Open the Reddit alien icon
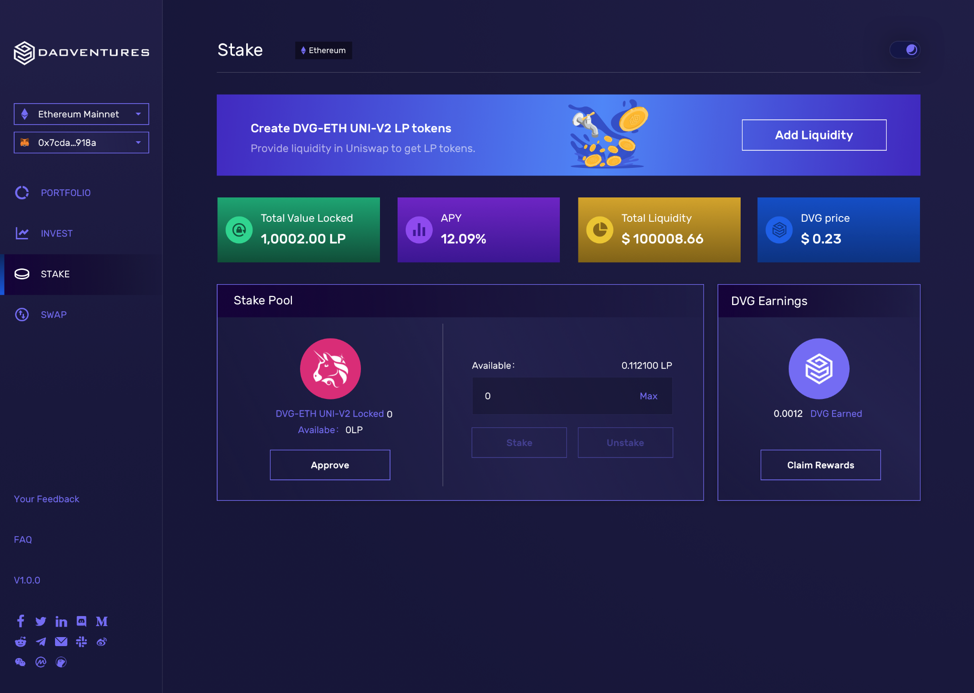974x693 pixels. click(x=20, y=641)
